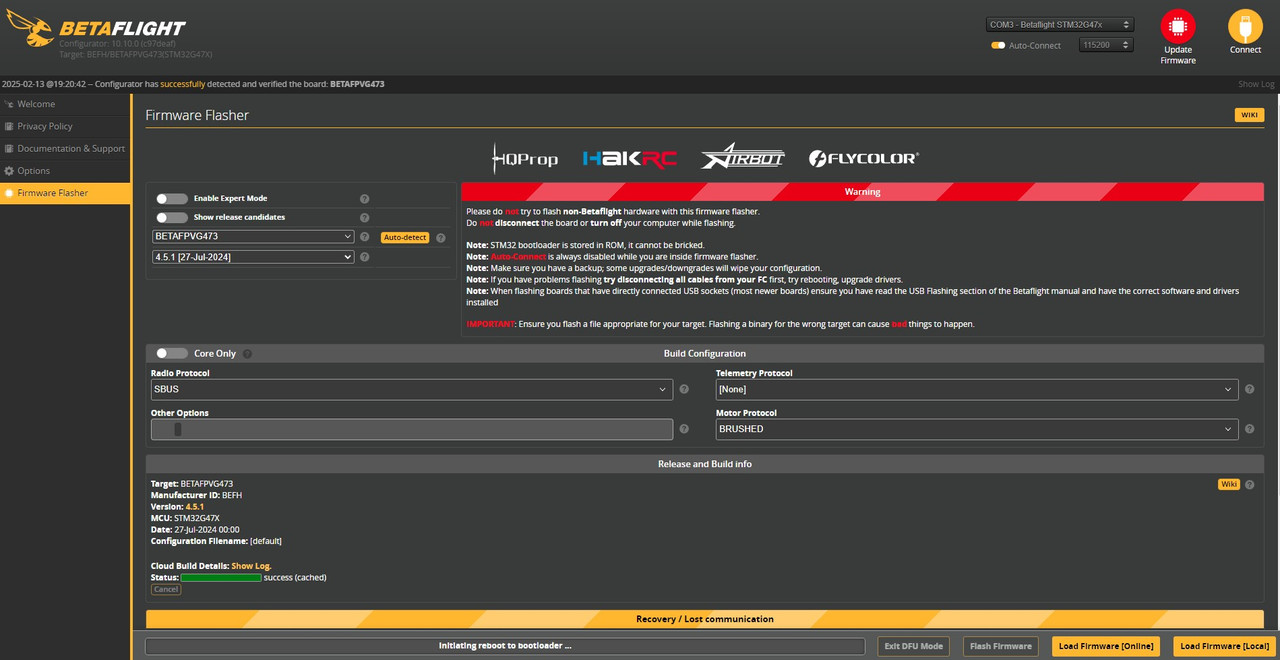Click the Flash Firmware button
The height and width of the screenshot is (660, 1280).
[1001, 646]
